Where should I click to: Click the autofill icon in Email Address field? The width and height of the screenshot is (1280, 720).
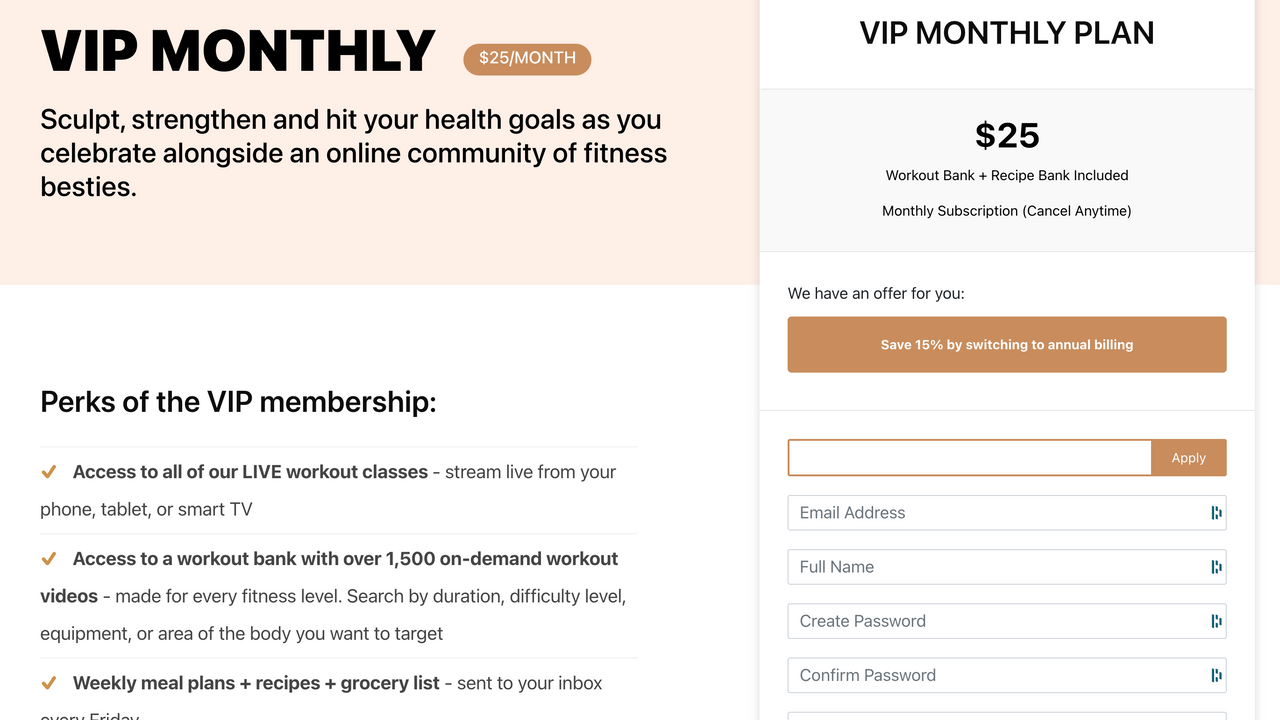pyautogui.click(x=1216, y=513)
